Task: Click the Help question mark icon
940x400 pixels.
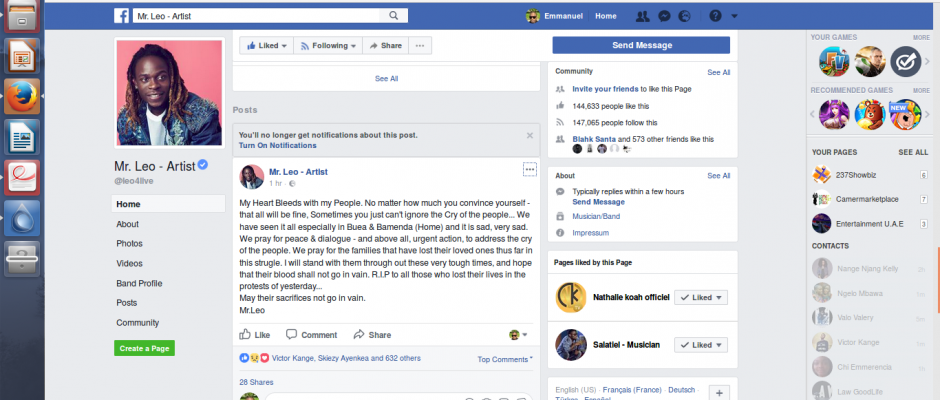Action: pos(715,17)
